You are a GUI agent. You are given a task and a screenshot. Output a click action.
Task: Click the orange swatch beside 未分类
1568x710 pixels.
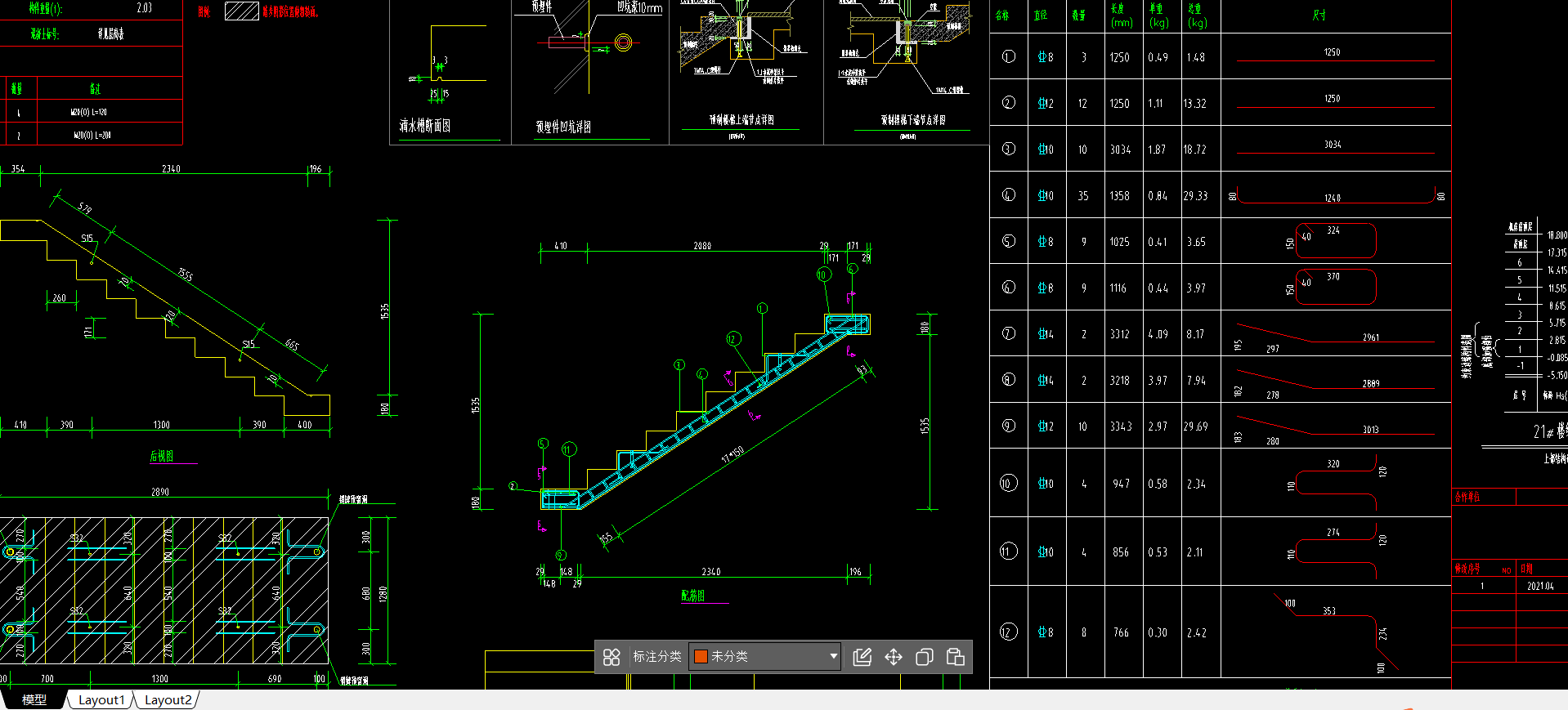(x=701, y=656)
